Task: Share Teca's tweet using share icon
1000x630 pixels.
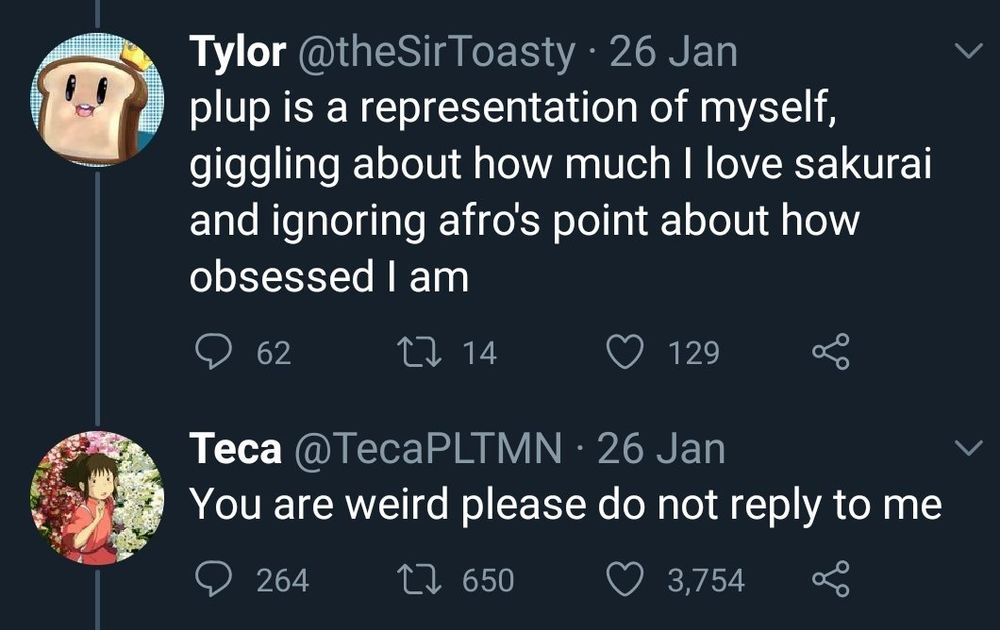Action: click(830, 580)
